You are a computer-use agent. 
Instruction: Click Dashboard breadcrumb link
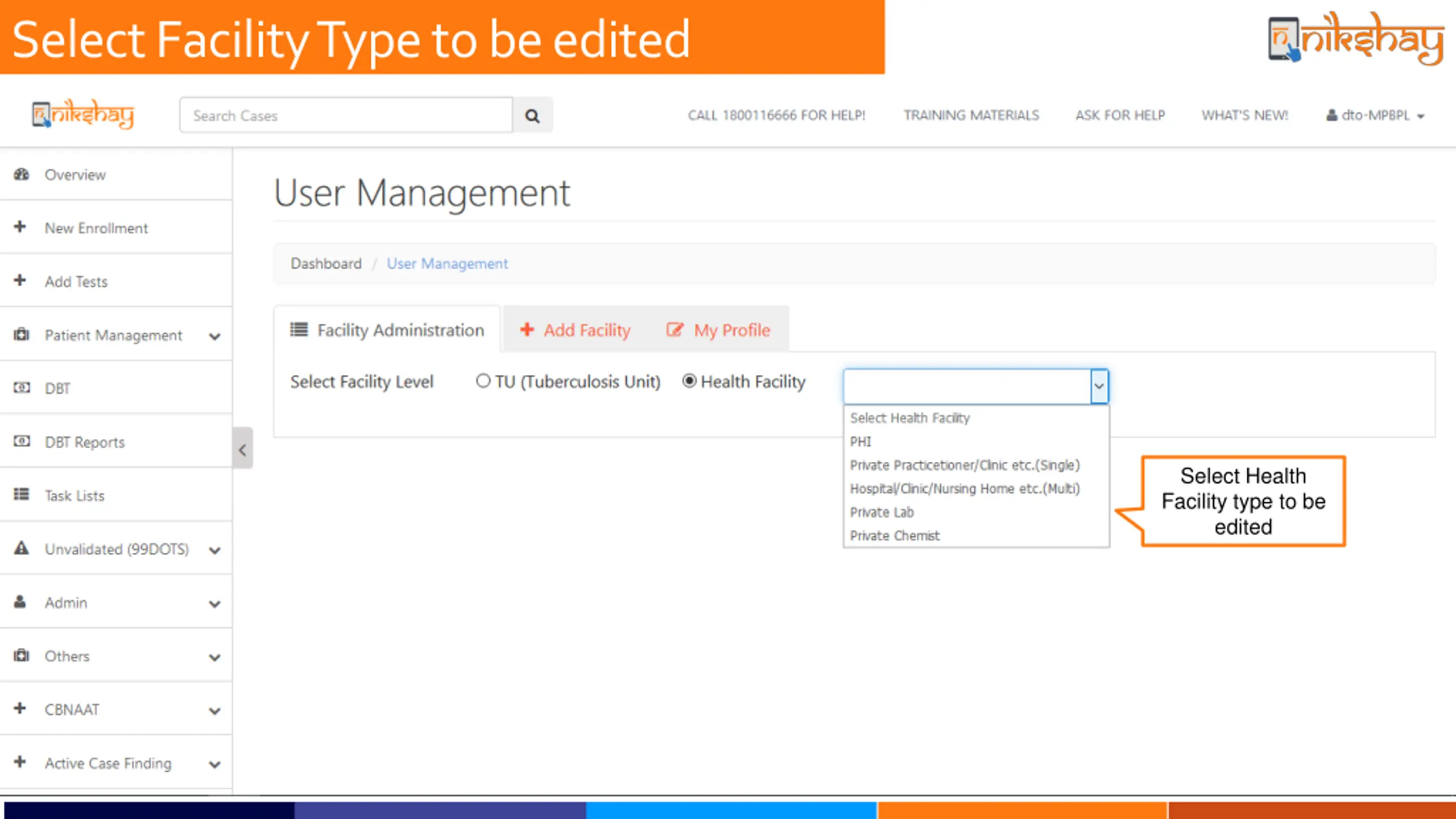click(326, 263)
